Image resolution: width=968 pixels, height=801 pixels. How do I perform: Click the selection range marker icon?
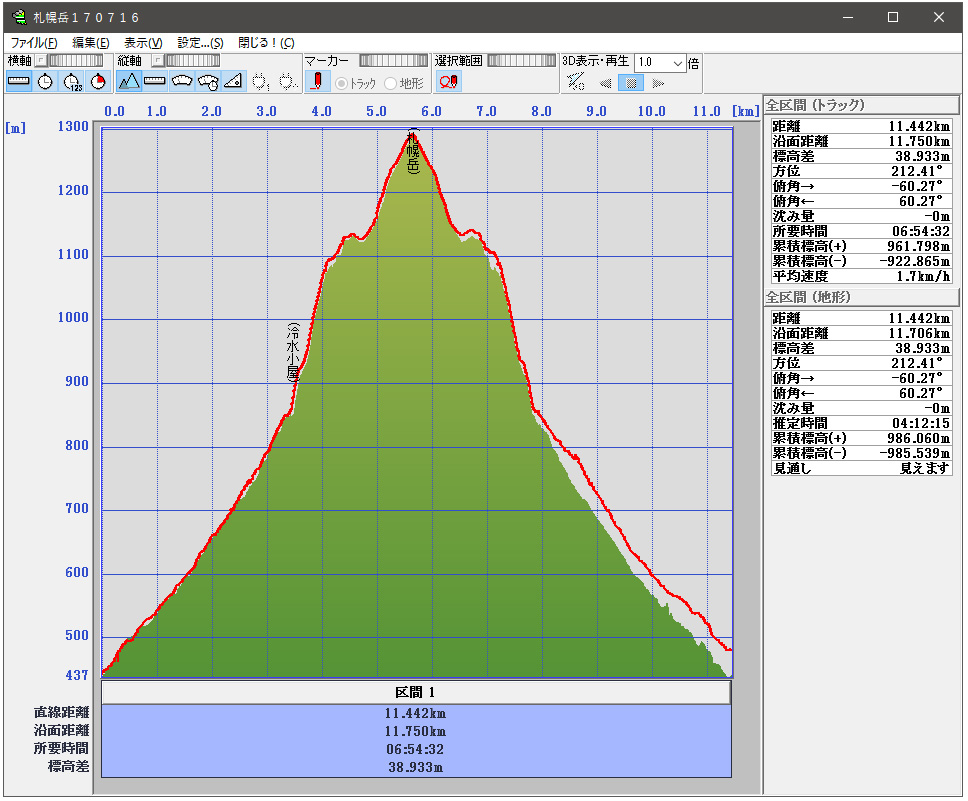pyautogui.click(x=449, y=82)
